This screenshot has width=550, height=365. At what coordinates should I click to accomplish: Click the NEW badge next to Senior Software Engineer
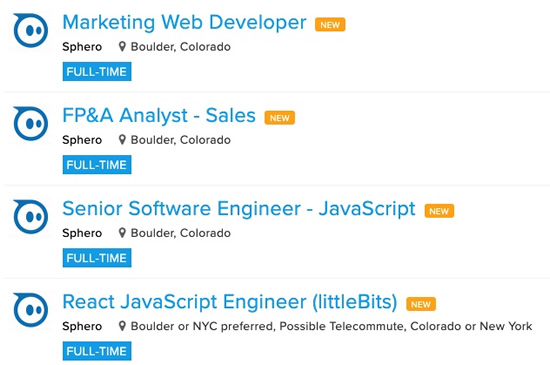pyautogui.click(x=439, y=211)
